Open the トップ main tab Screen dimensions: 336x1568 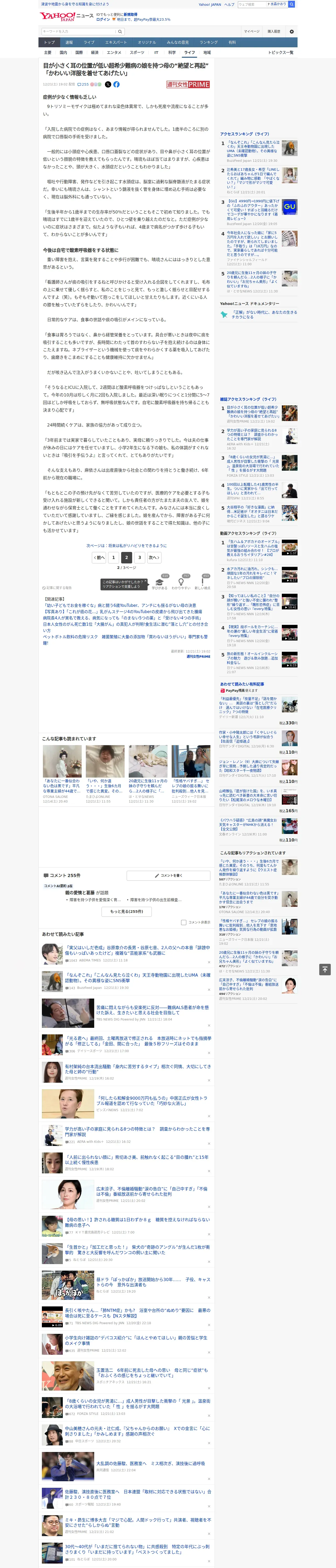[49, 43]
